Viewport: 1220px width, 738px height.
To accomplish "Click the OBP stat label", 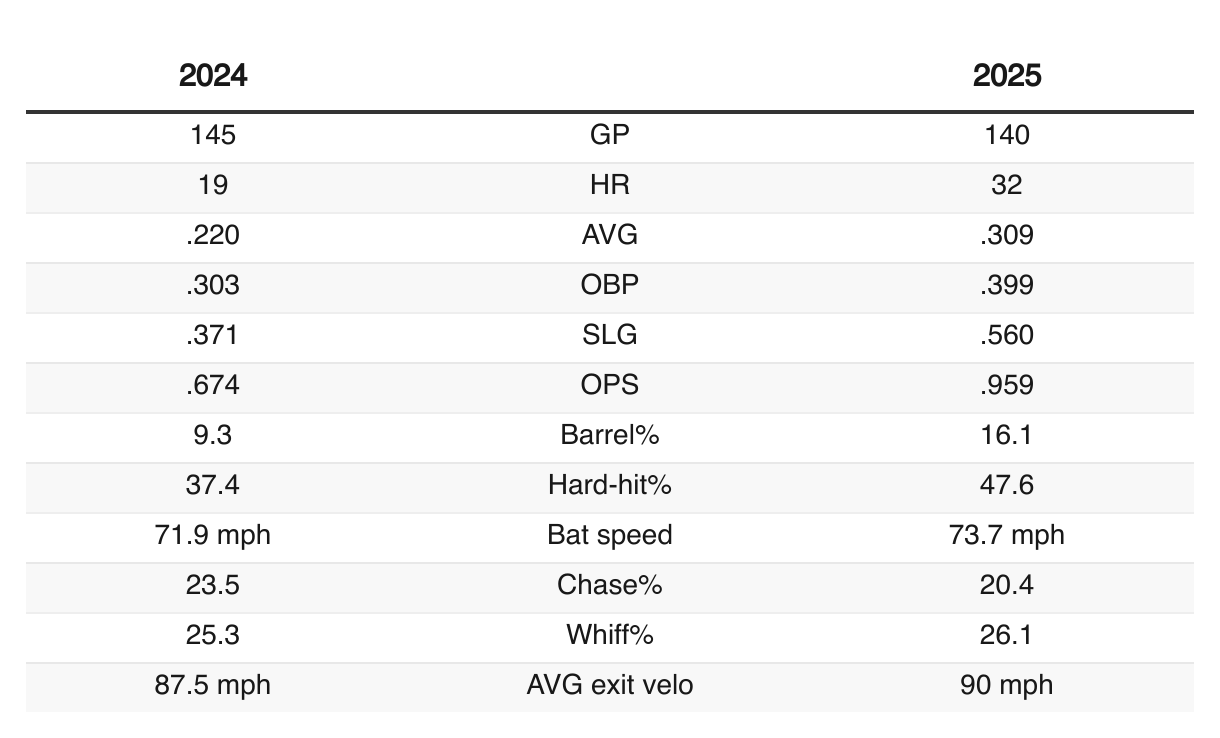I will pos(609,285).
